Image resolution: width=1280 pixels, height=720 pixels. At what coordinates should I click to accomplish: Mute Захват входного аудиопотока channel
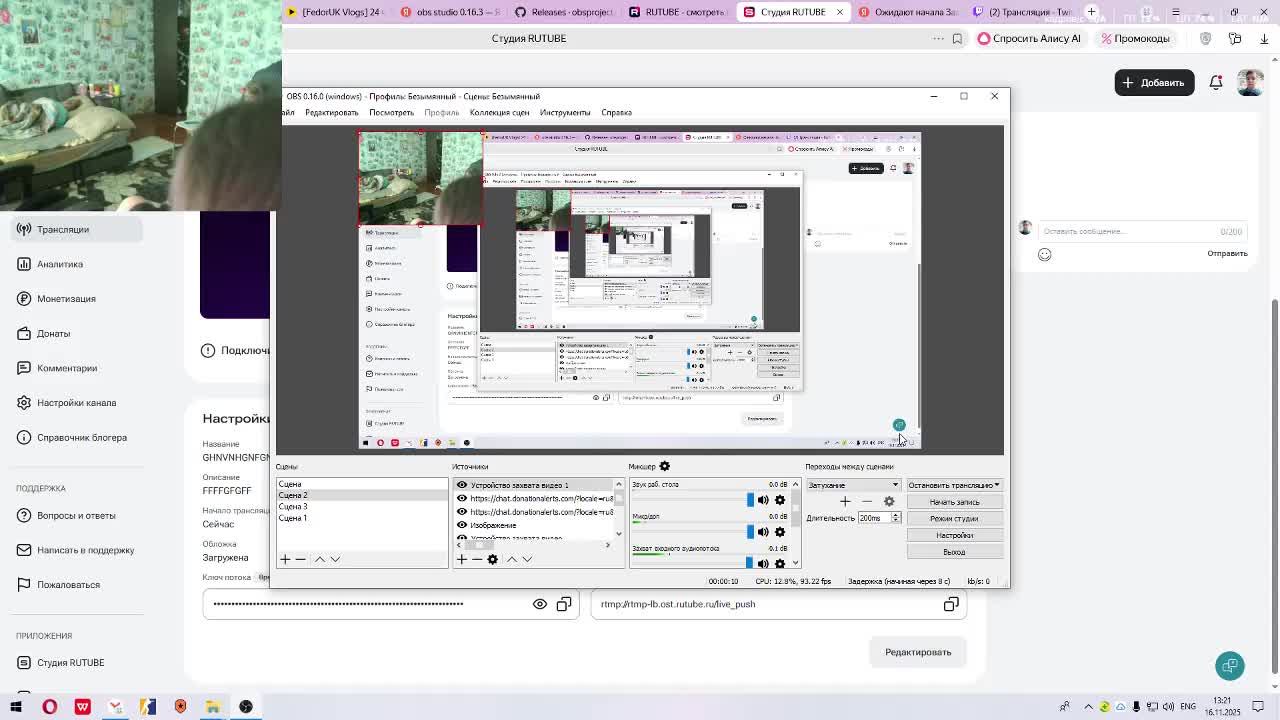tap(763, 562)
